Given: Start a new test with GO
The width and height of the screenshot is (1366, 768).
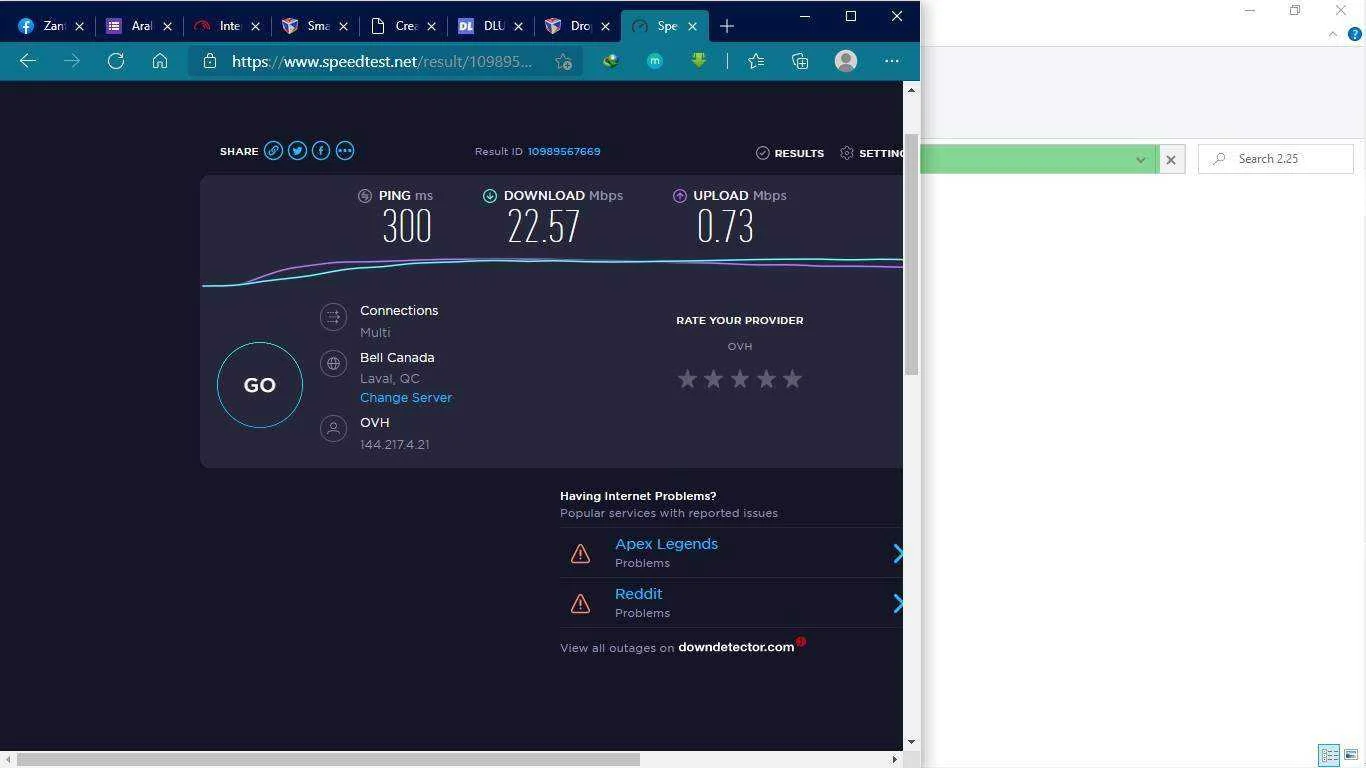Looking at the screenshot, I should pos(260,385).
